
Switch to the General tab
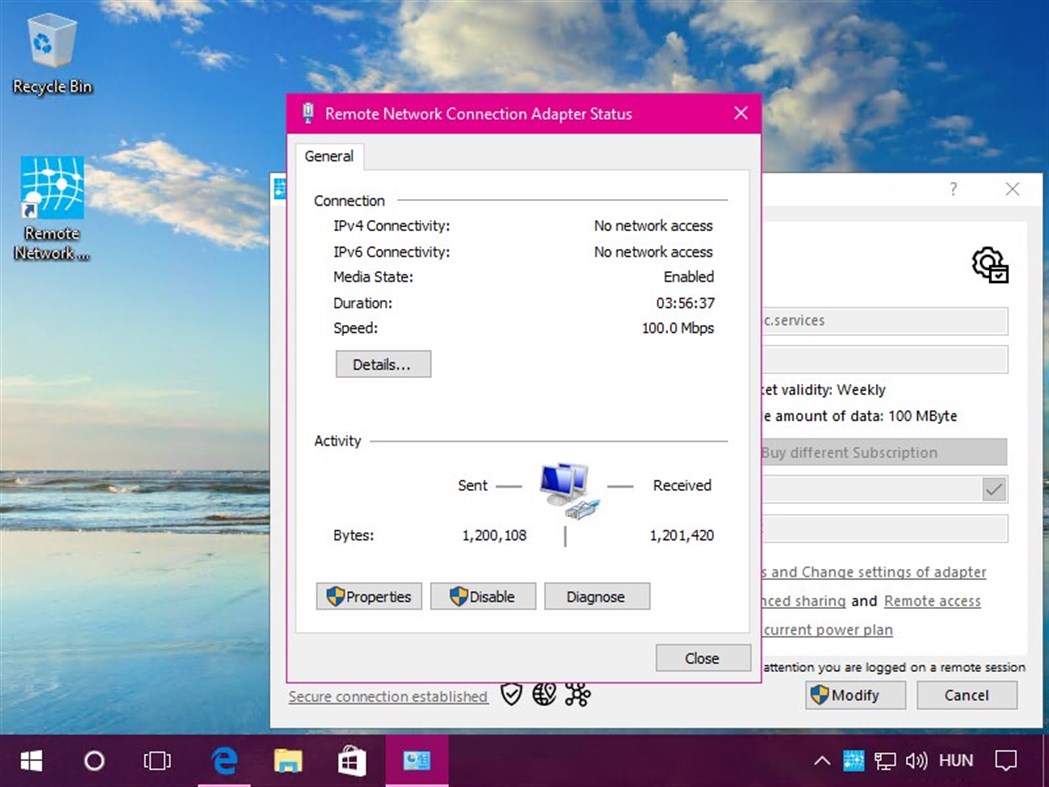329,156
